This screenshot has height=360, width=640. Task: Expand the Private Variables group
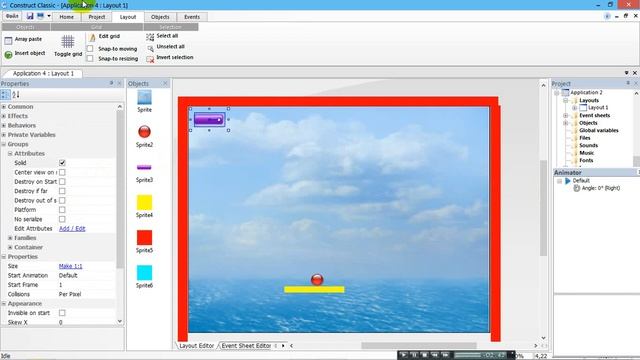[x=4, y=135]
